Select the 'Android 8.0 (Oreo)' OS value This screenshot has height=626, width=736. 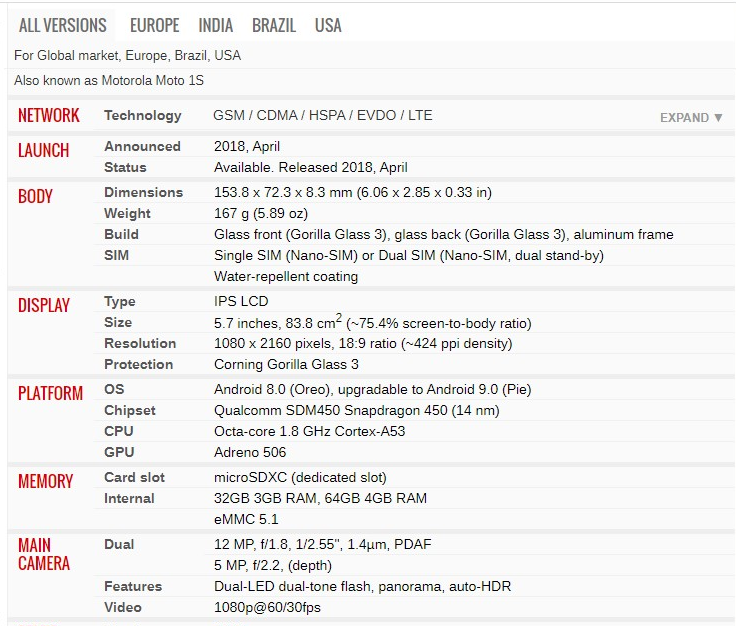point(272,389)
